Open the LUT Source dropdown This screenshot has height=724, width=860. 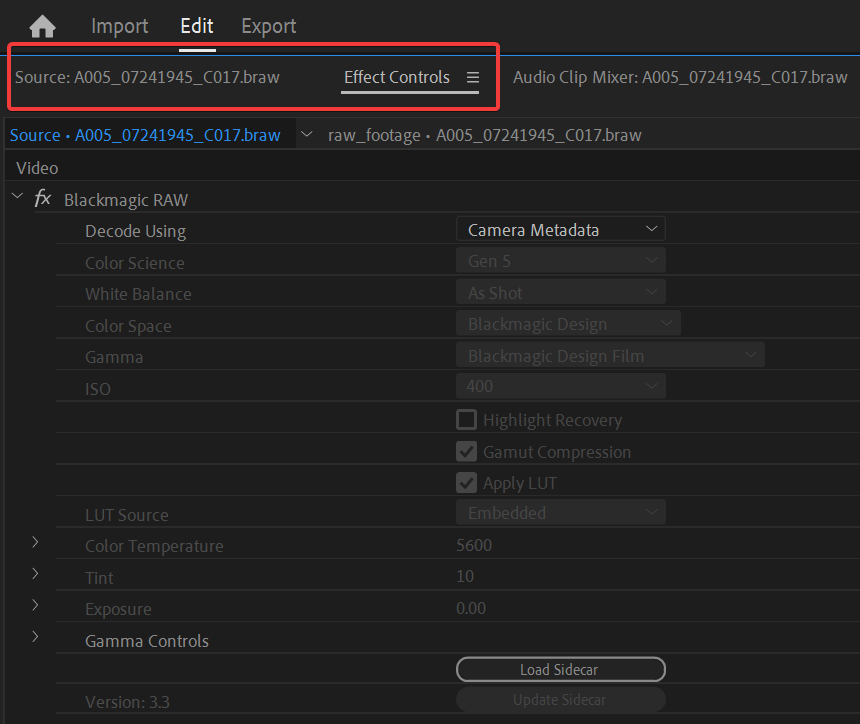pyautogui.click(x=560, y=513)
